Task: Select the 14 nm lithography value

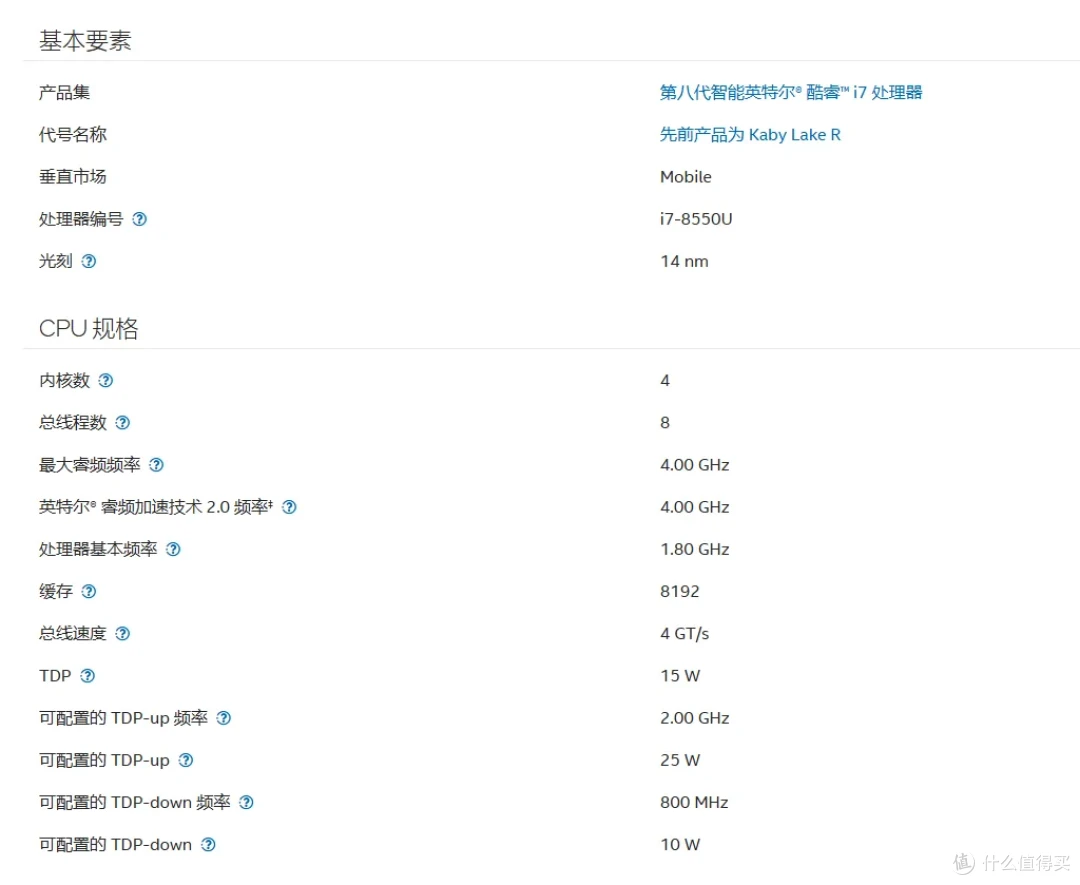Action: pyautogui.click(x=684, y=261)
